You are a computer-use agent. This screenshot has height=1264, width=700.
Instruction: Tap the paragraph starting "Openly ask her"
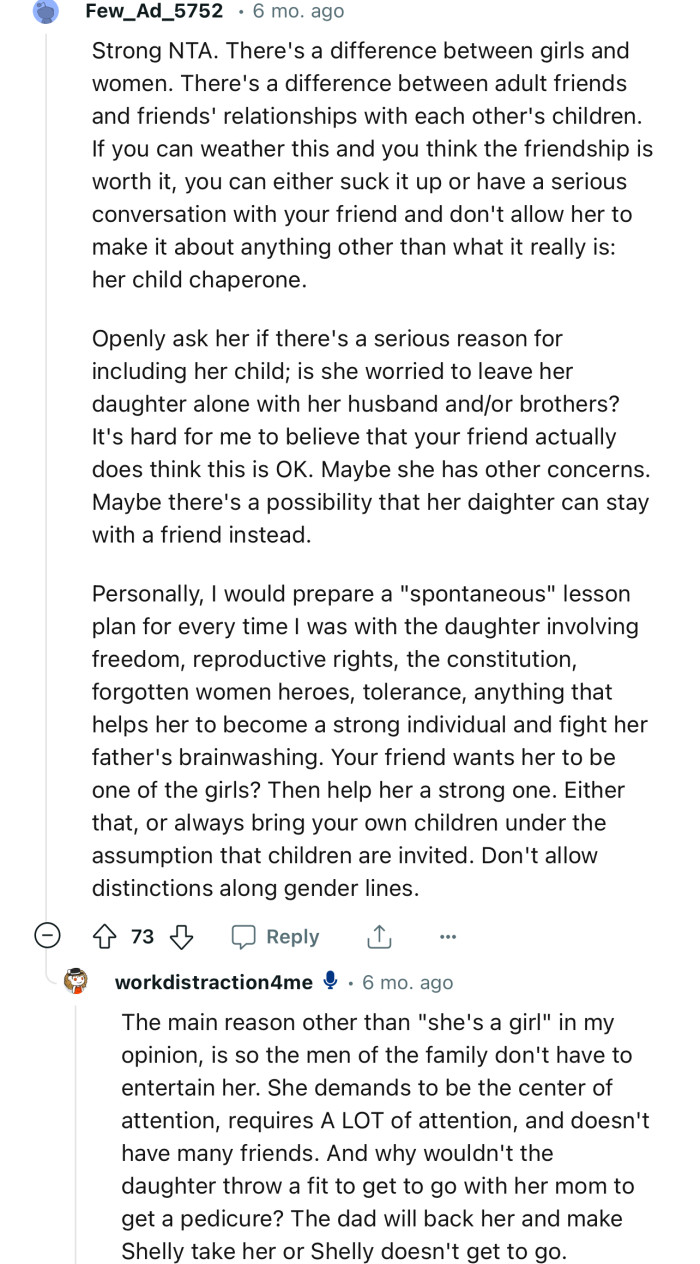coord(370,437)
